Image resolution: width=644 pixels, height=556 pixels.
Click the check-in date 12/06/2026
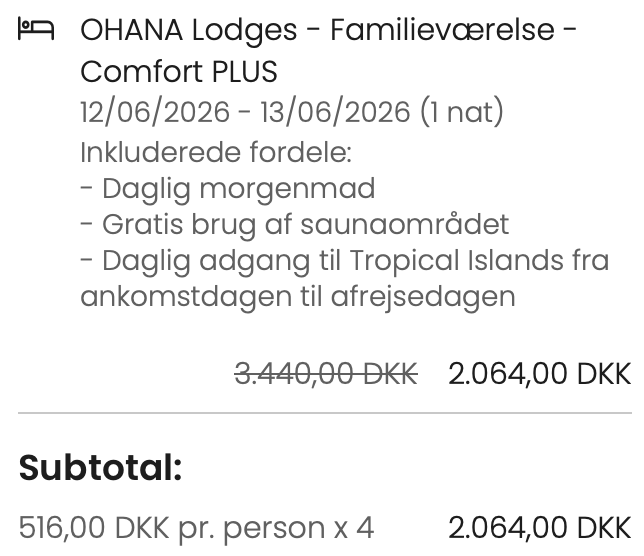156,111
